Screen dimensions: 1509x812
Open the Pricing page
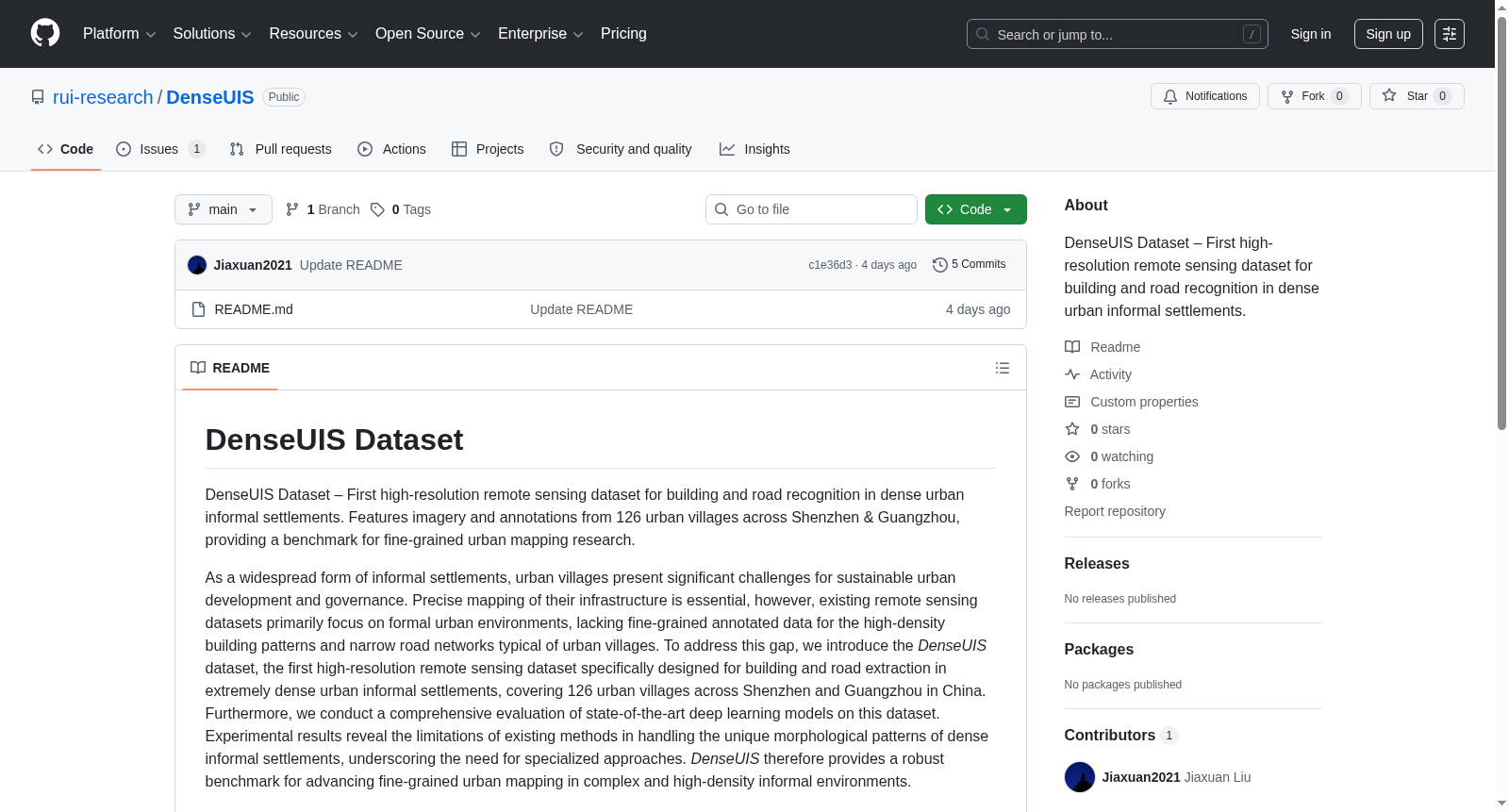click(x=623, y=34)
